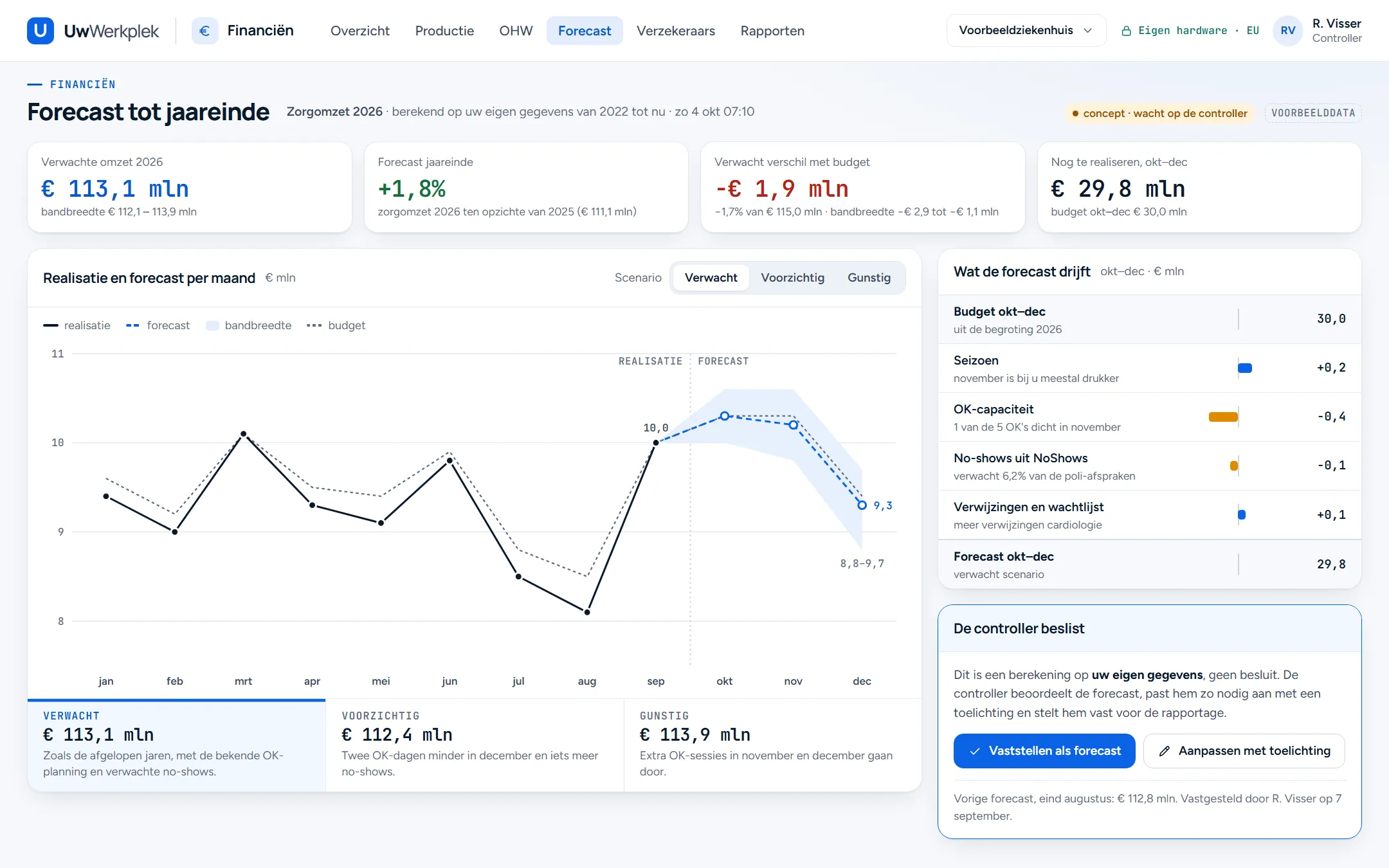Viewport: 1389px width, 868px height.
Task: Click the lock icon beside Eigen hardware
Action: pos(1126,31)
